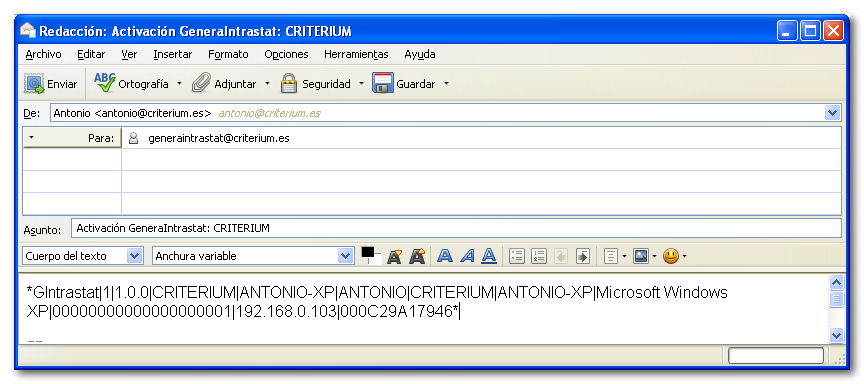Close the Redacción compose window
The image size is (864, 384).
833,31
